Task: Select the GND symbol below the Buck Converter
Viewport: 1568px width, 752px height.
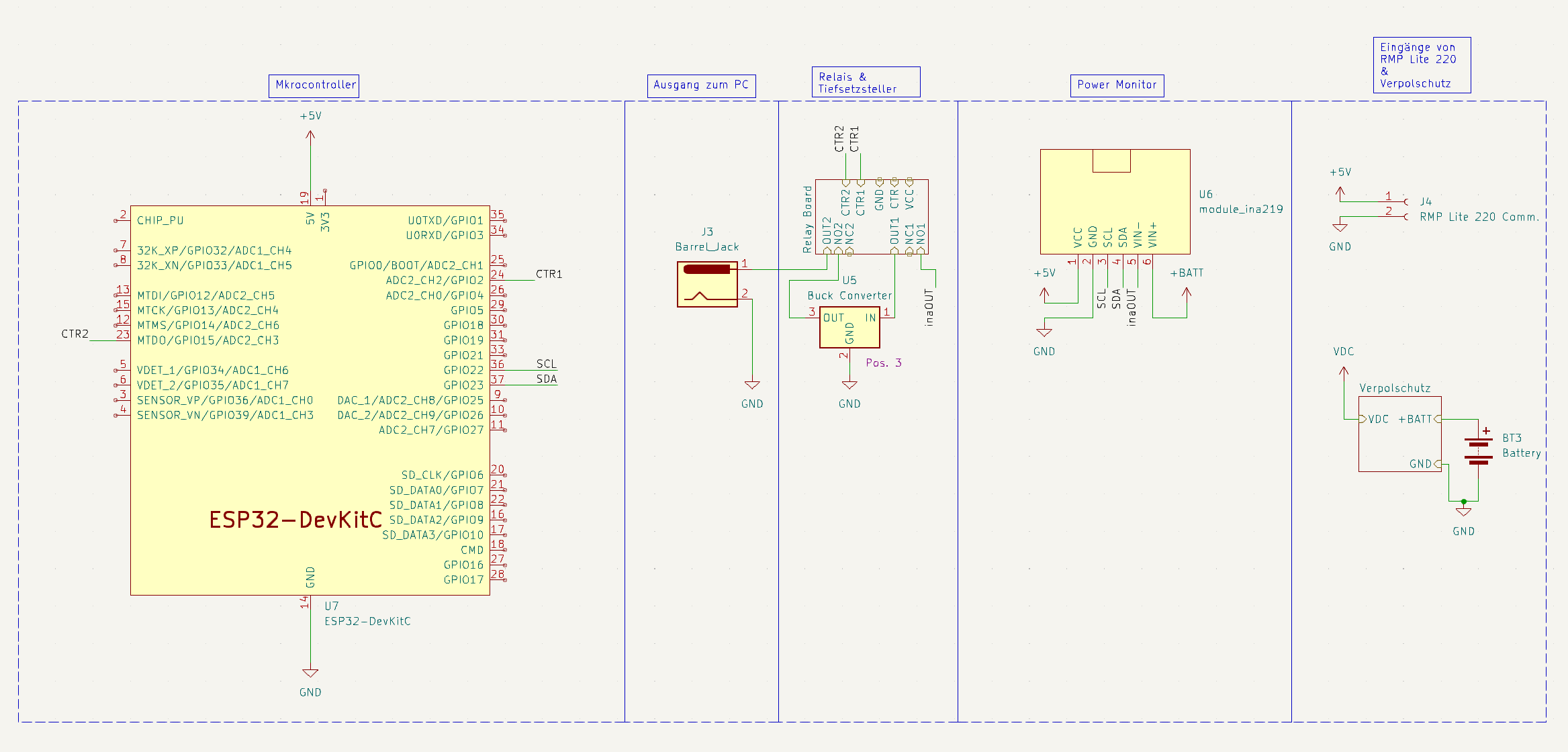Action: pyautogui.click(x=849, y=385)
